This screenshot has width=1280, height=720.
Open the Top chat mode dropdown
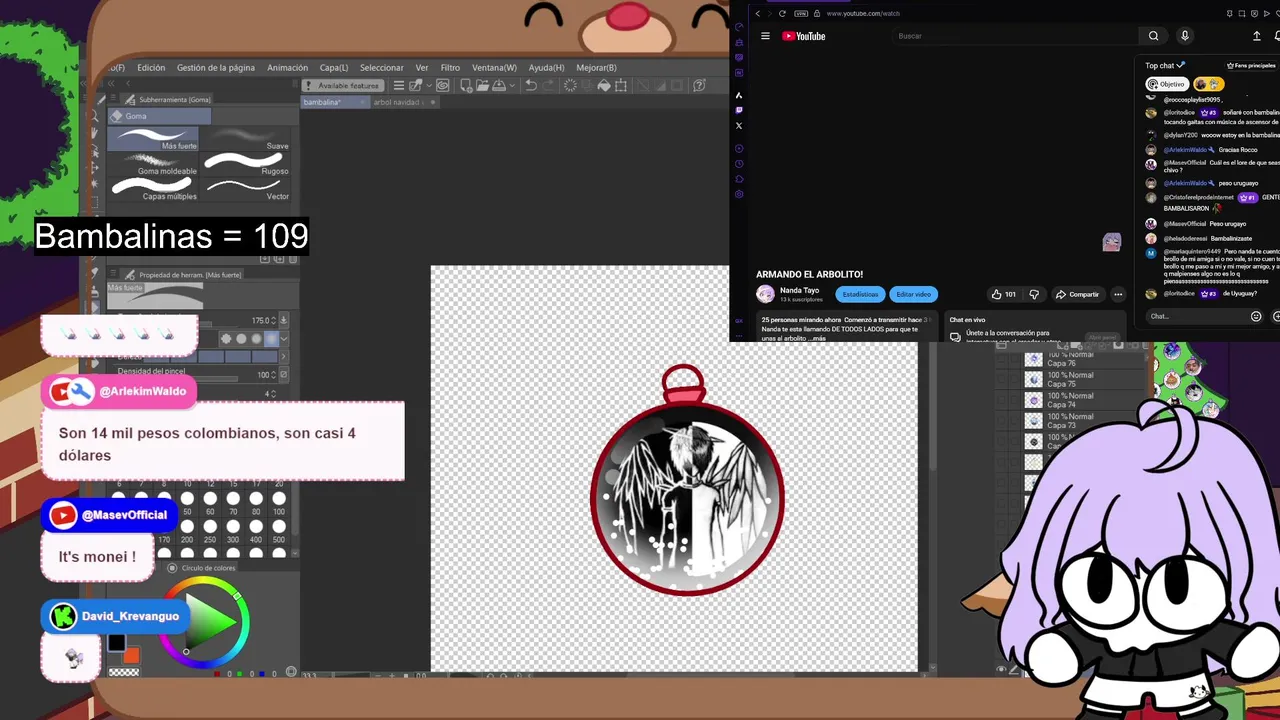coord(1165,65)
